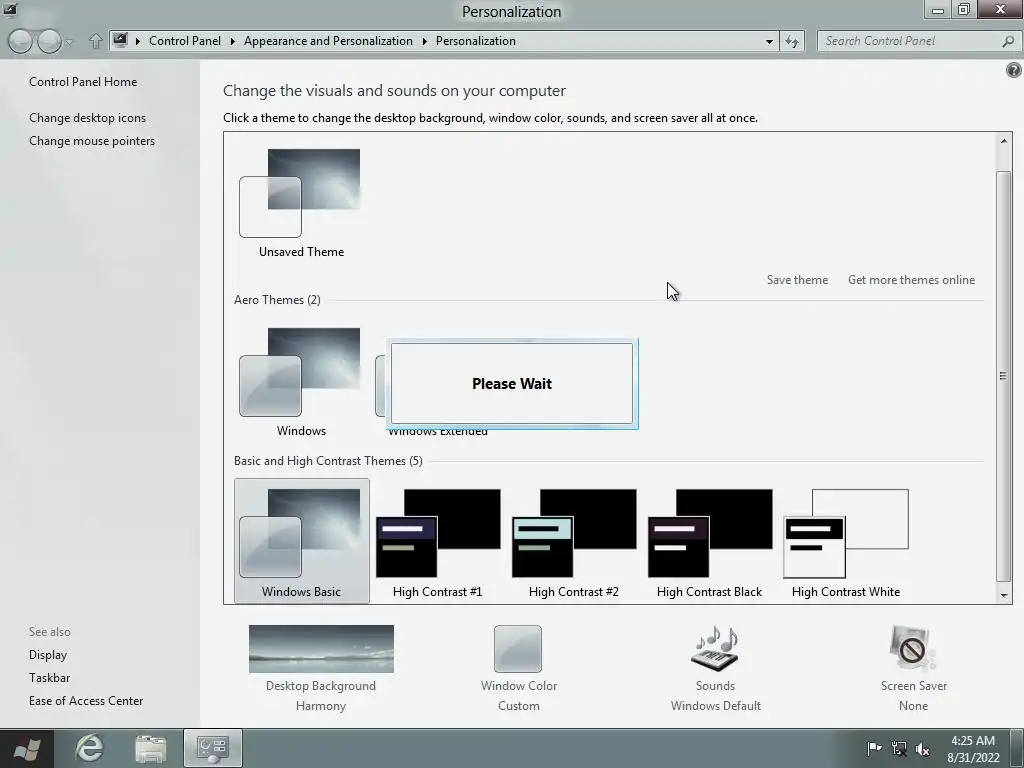Apply the High Contrast #2 theme

573,543
